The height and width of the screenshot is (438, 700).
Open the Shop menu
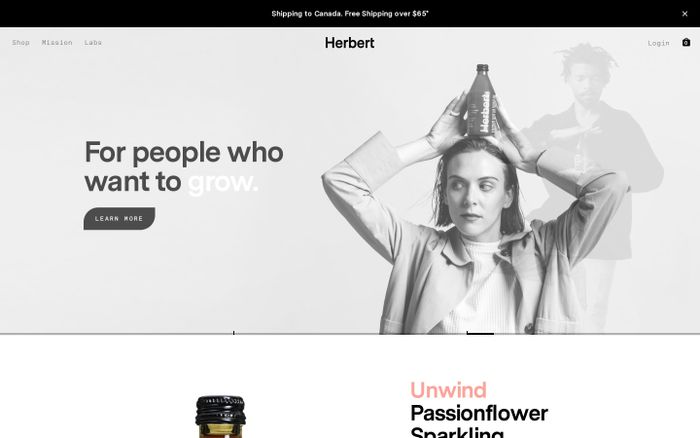pos(21,42)
